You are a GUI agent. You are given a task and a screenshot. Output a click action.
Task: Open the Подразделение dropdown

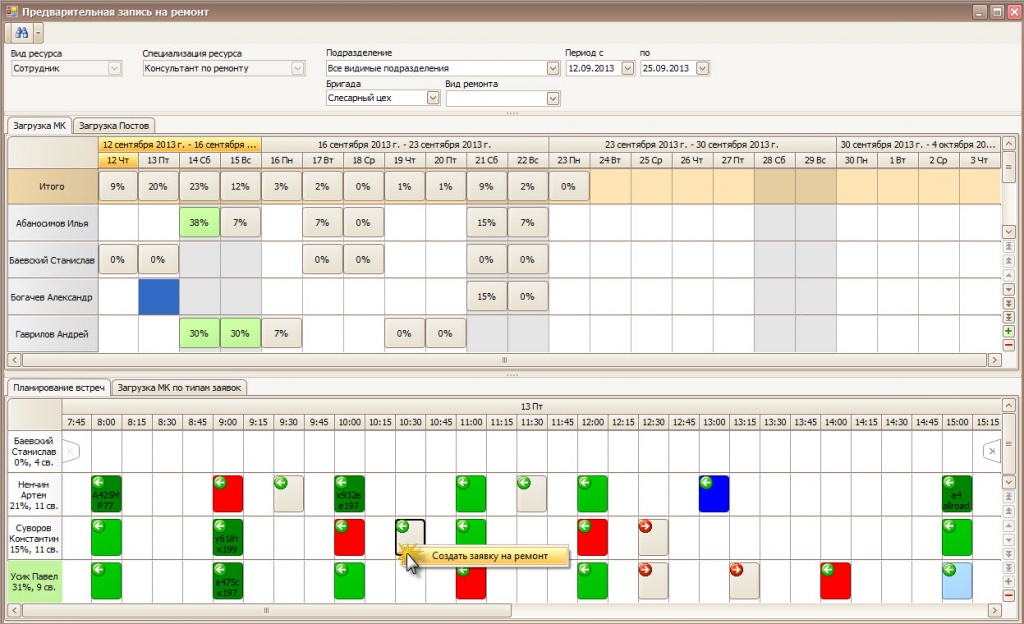pos(552,69)
